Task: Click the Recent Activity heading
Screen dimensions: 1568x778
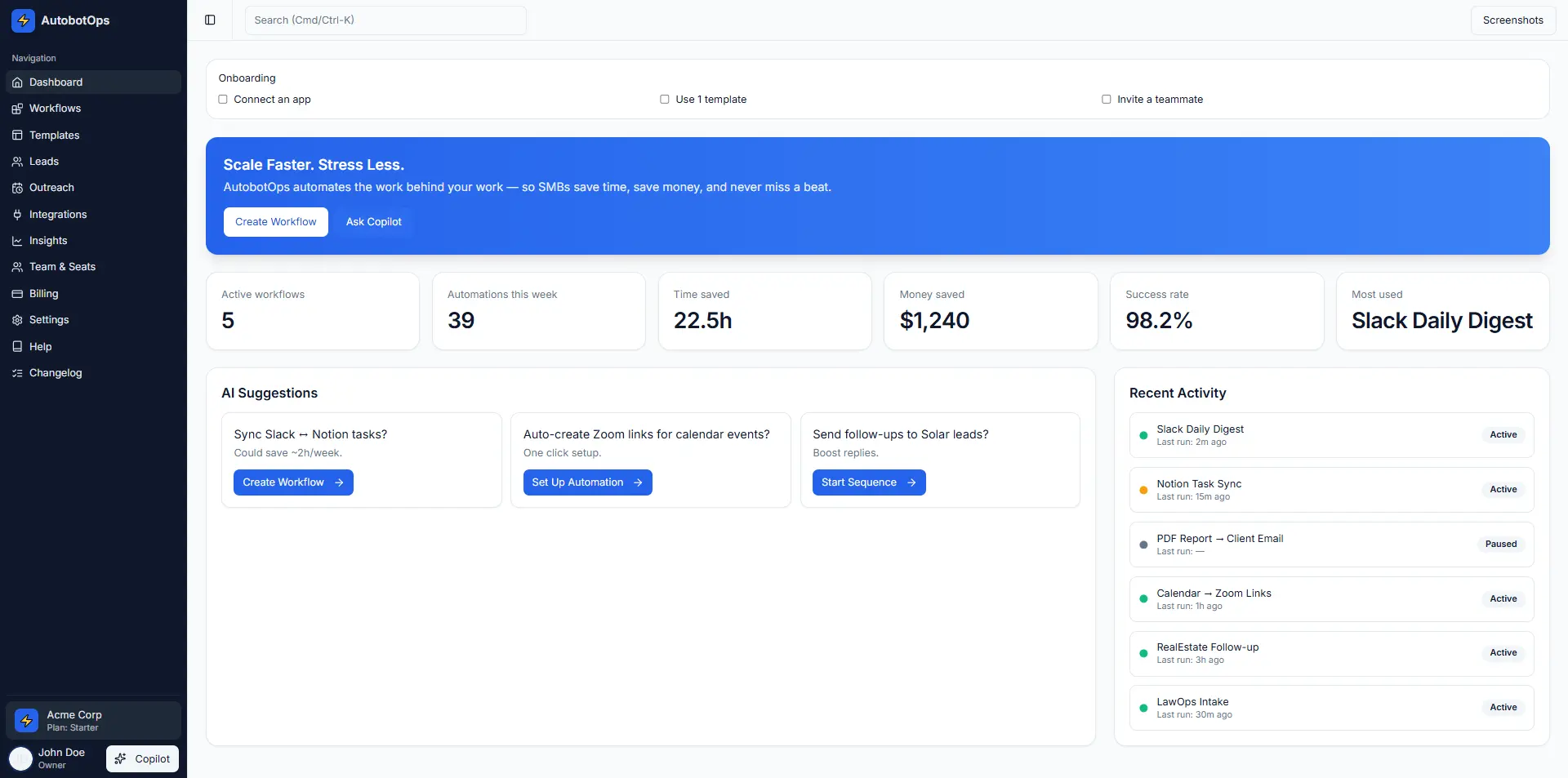Action: (1178, 393)
